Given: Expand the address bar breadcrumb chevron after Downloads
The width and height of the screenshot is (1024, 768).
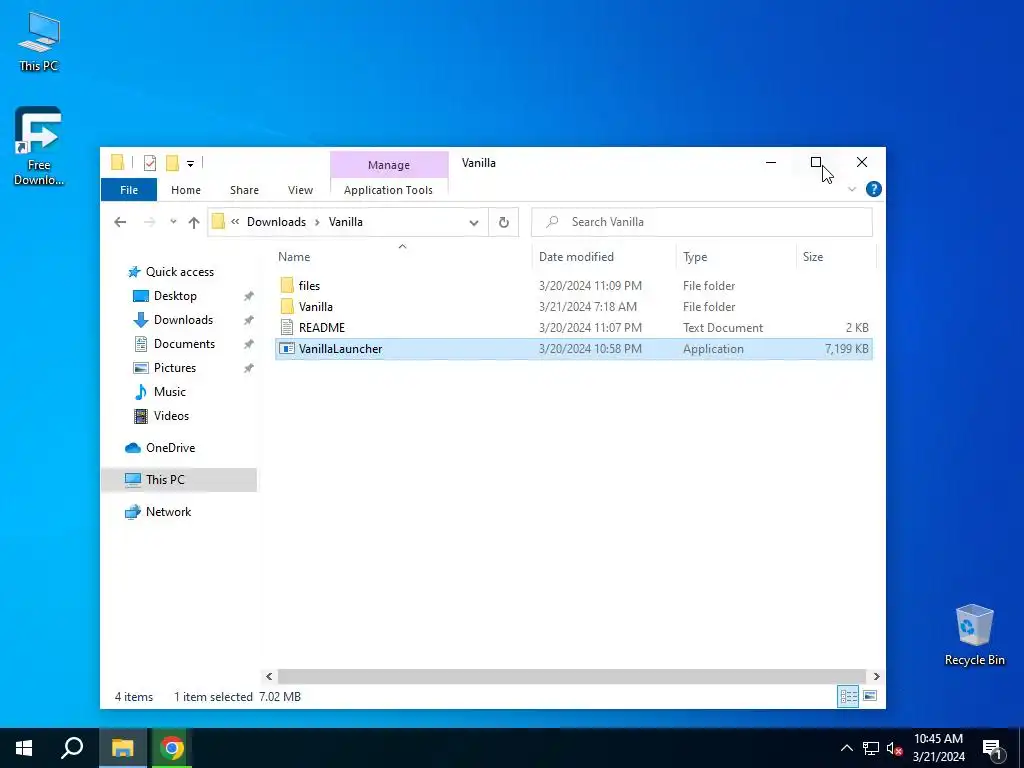Looking at the screenshot, I should coord(317,222).
